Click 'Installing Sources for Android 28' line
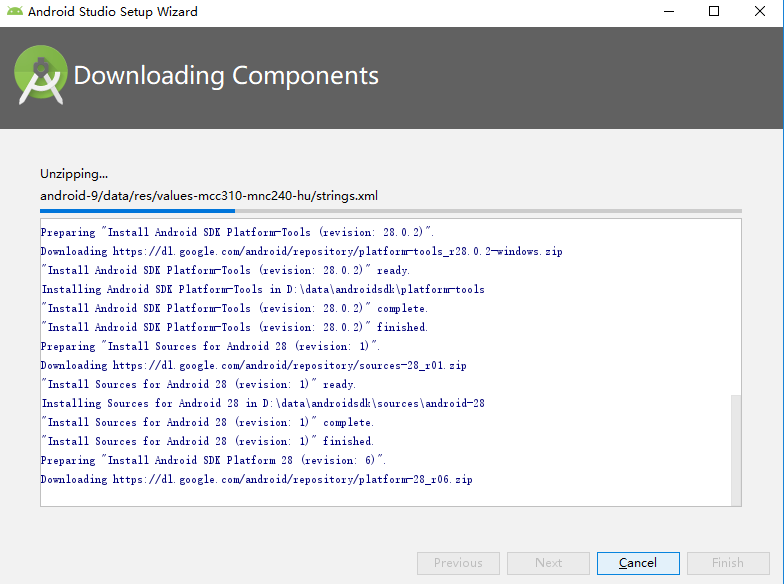The width and height of the screenshot is (784, 584). tap(263, 403)
